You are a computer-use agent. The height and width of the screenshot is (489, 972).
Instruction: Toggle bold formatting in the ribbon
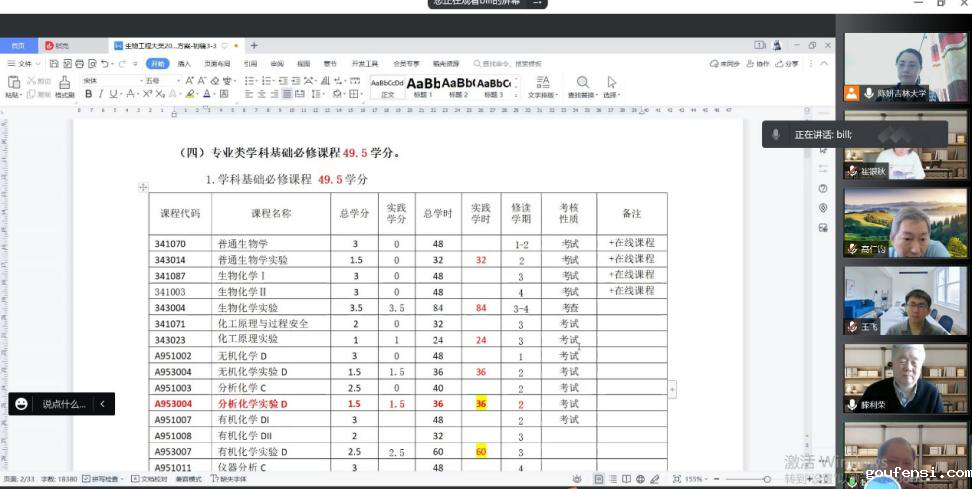coord(88,94)
